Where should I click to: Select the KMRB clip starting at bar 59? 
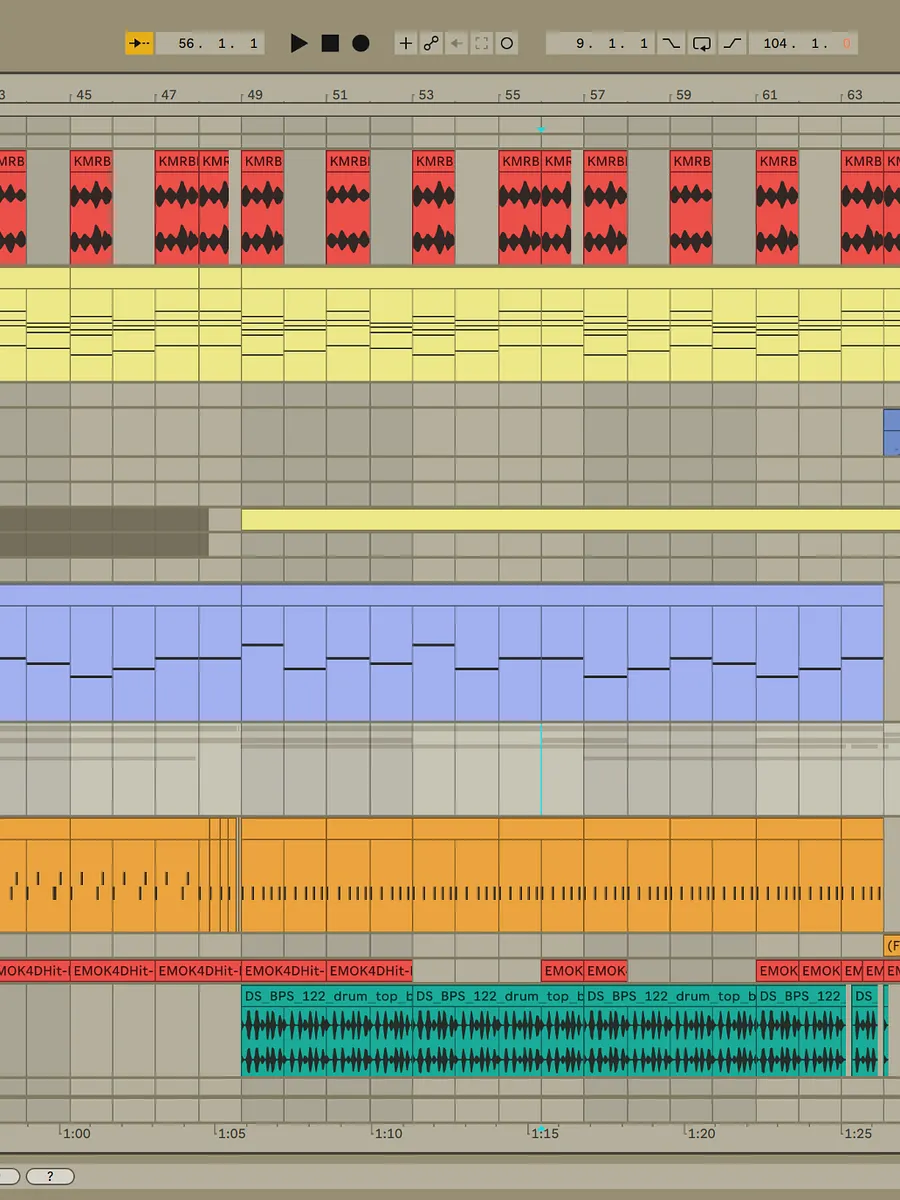(691, 207)
